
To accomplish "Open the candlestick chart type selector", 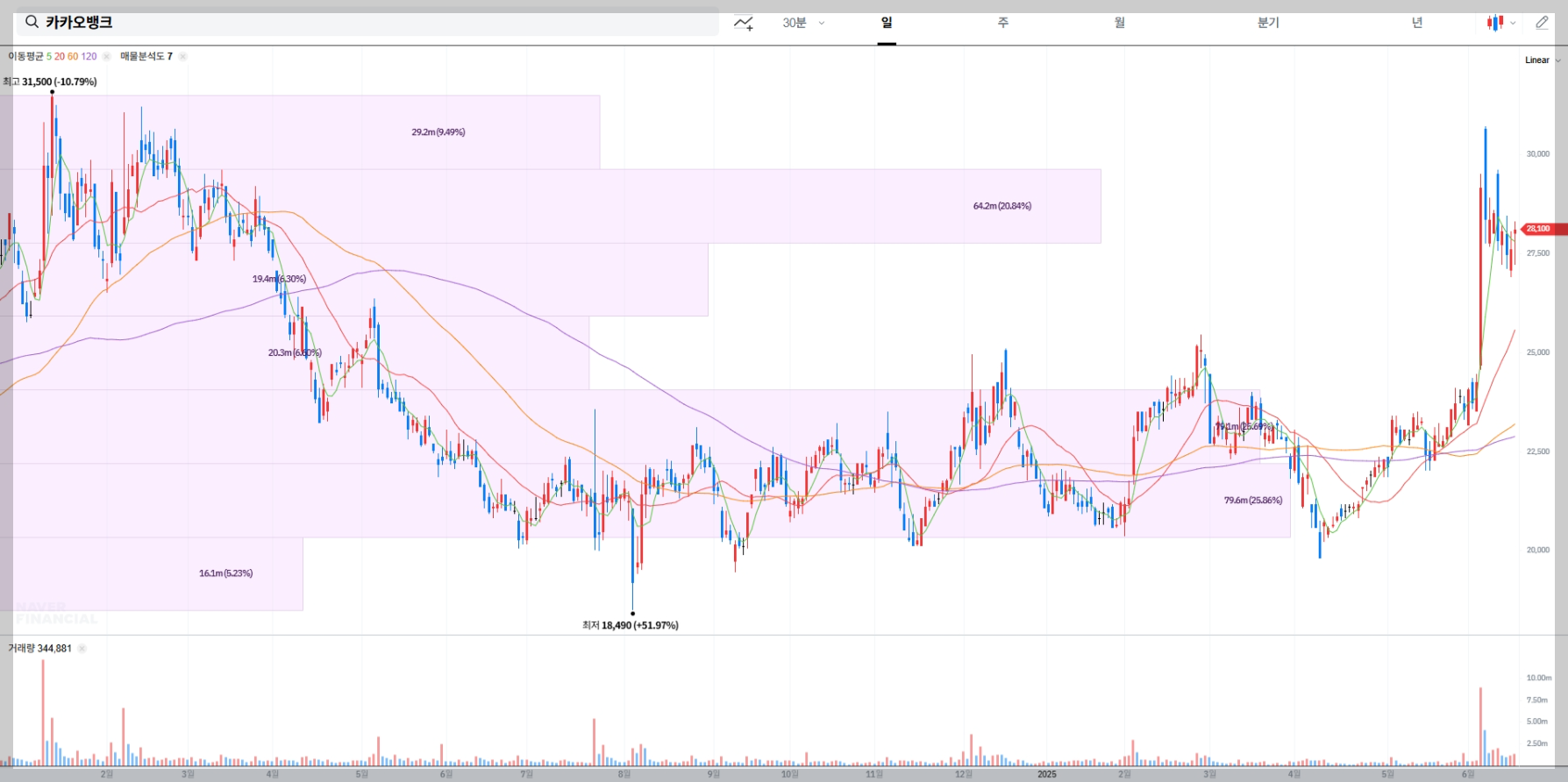I will coord(1500,23).
